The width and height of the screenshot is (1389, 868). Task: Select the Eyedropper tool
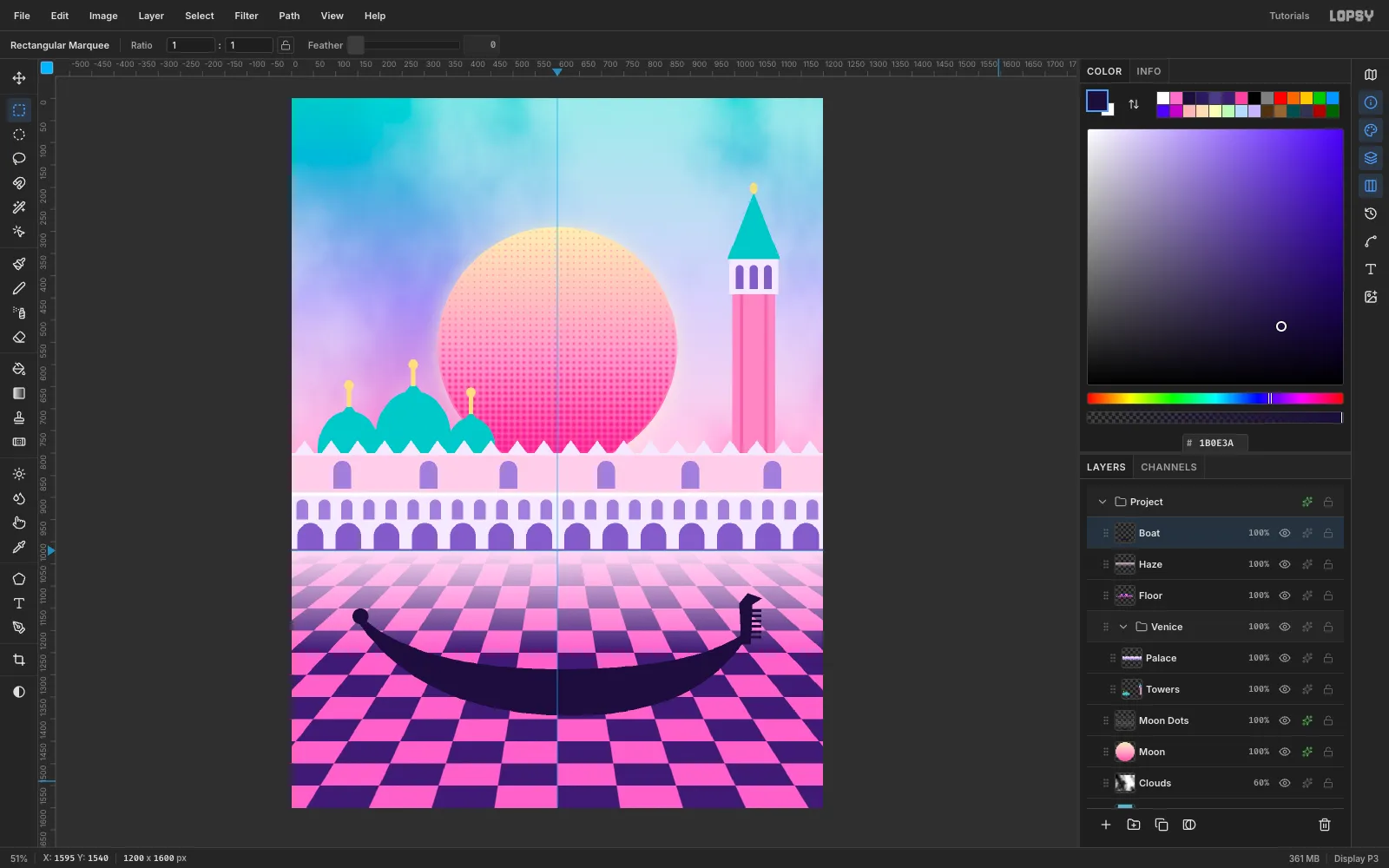[19, 547]
